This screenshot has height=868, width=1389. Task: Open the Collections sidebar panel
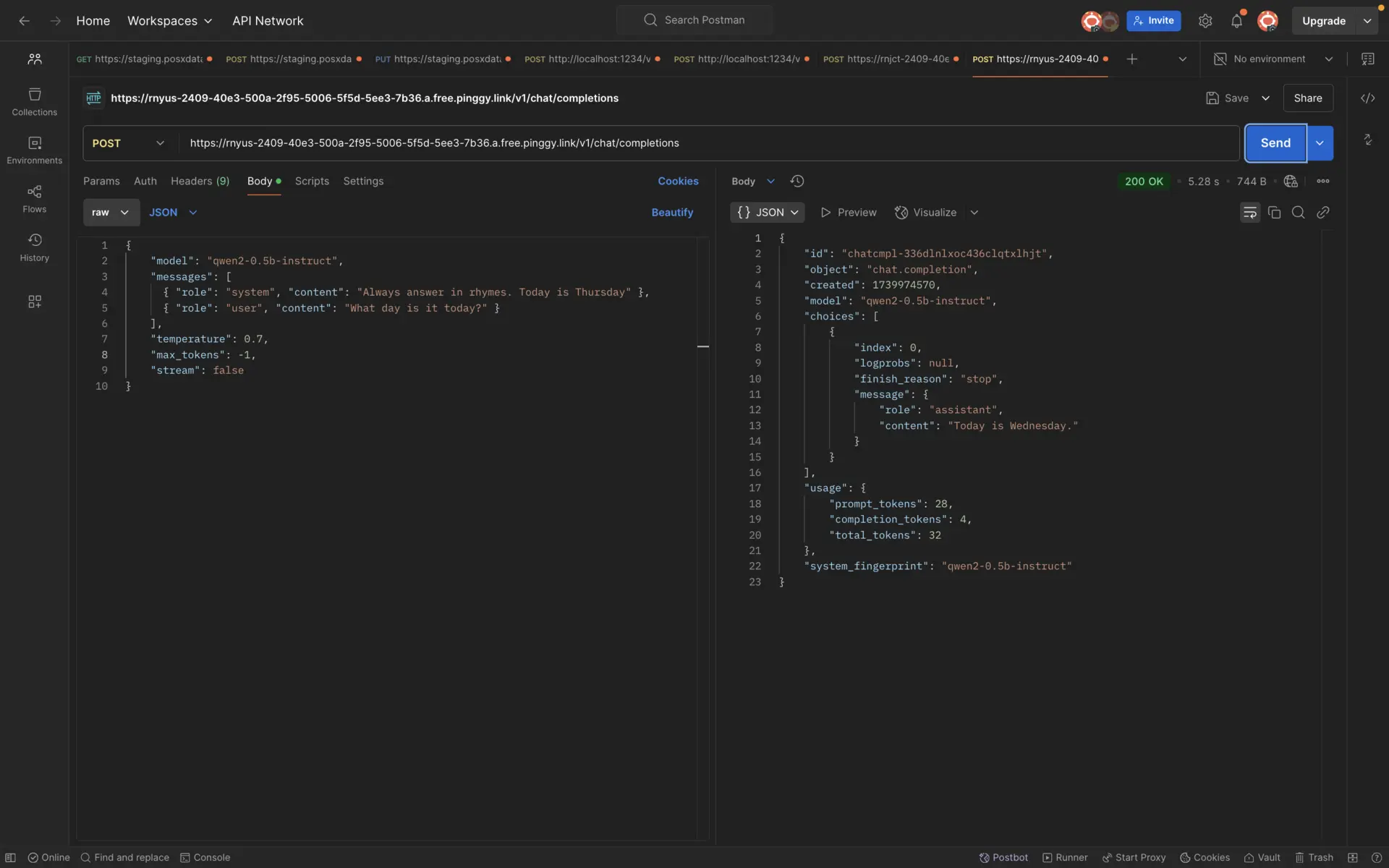pos(35,100)
